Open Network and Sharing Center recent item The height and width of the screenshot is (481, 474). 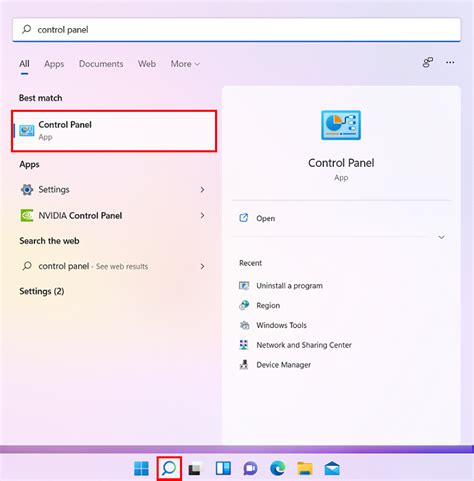coord(304,345)
